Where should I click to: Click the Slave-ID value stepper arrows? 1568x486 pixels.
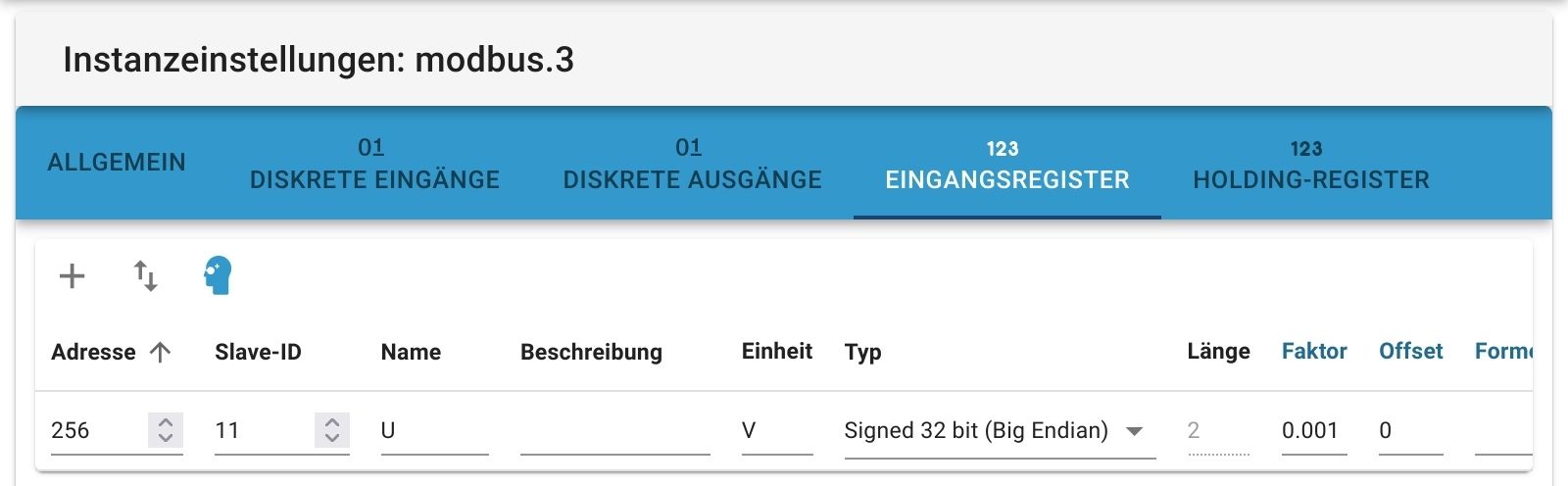pyautogui.click(x=332, y=430)
